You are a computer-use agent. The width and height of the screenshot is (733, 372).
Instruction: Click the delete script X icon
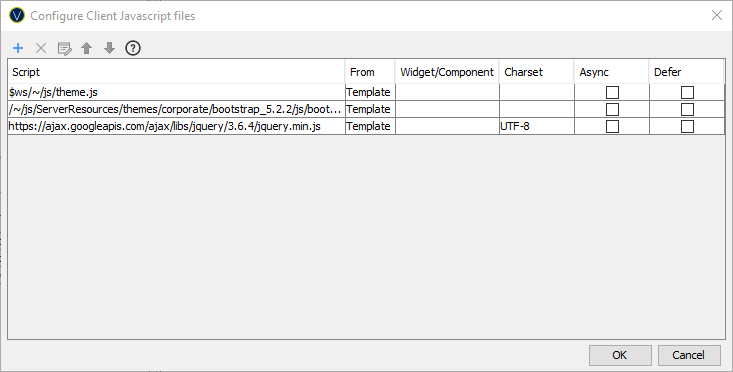41,48
